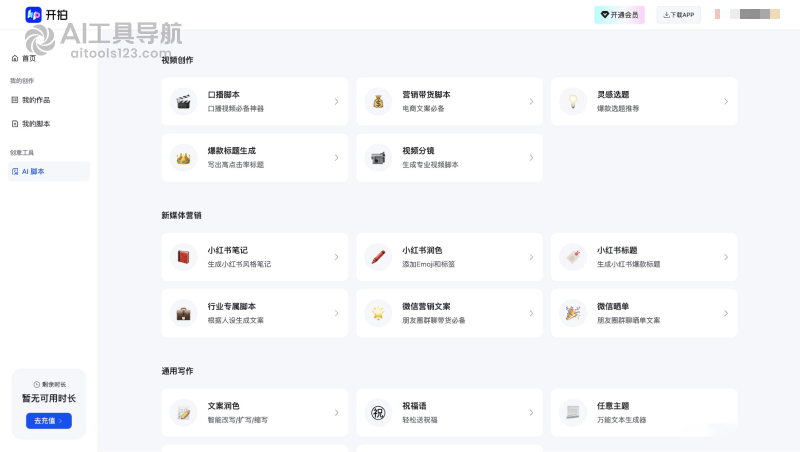This screenshot has height=452, width=800.
Task: Click the briefcase icon for 行业专属脚本
Action: click(183, 313)
